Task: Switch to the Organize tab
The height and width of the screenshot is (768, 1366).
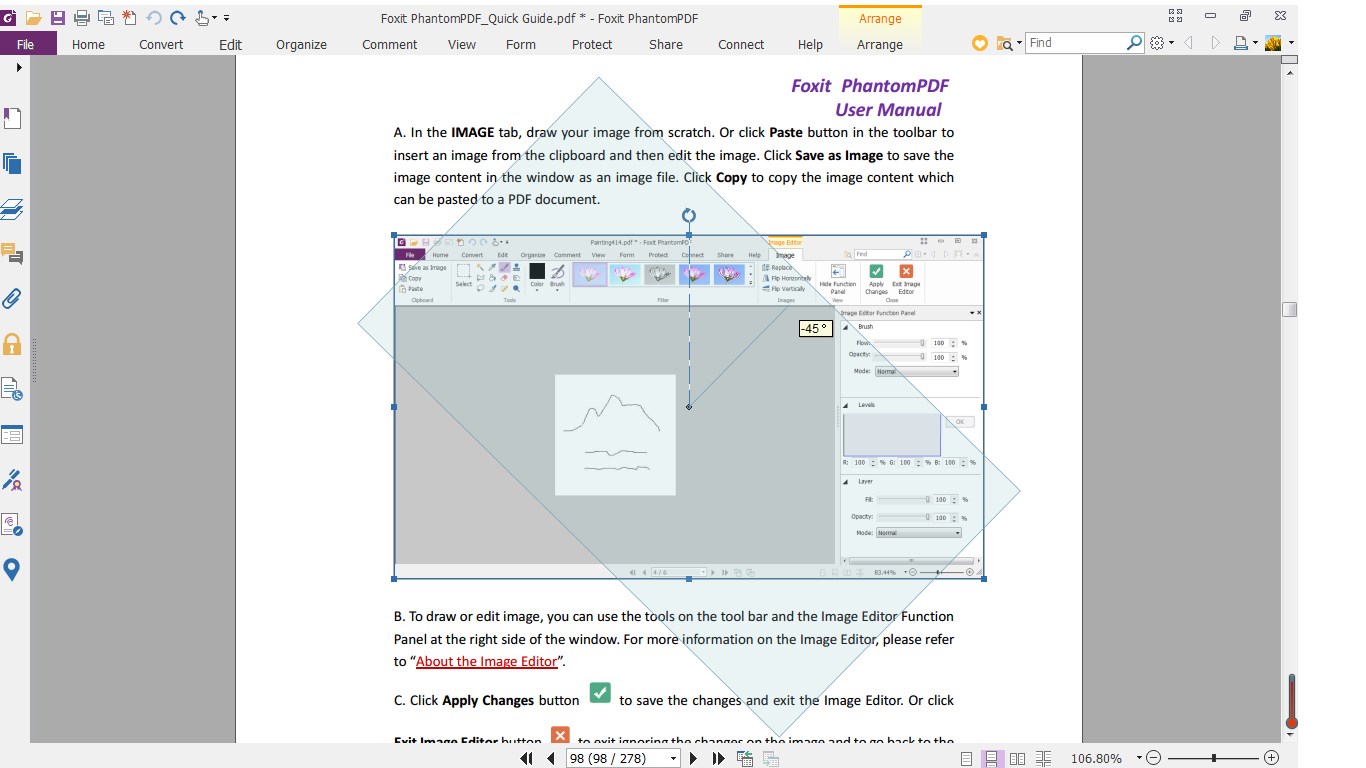Action: tap(301, 44)
